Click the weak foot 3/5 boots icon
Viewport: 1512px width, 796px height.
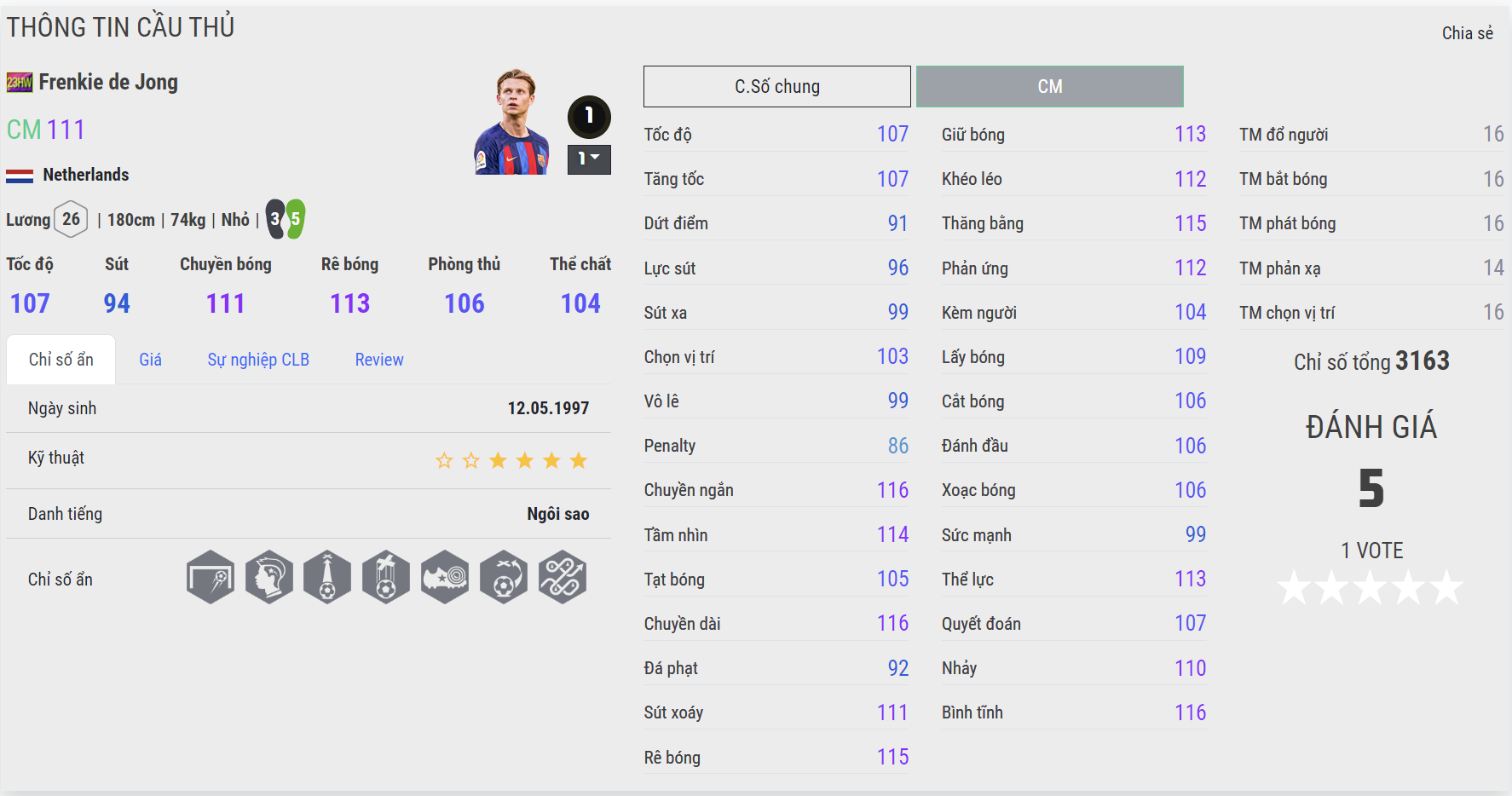click(x=285, y=219)
